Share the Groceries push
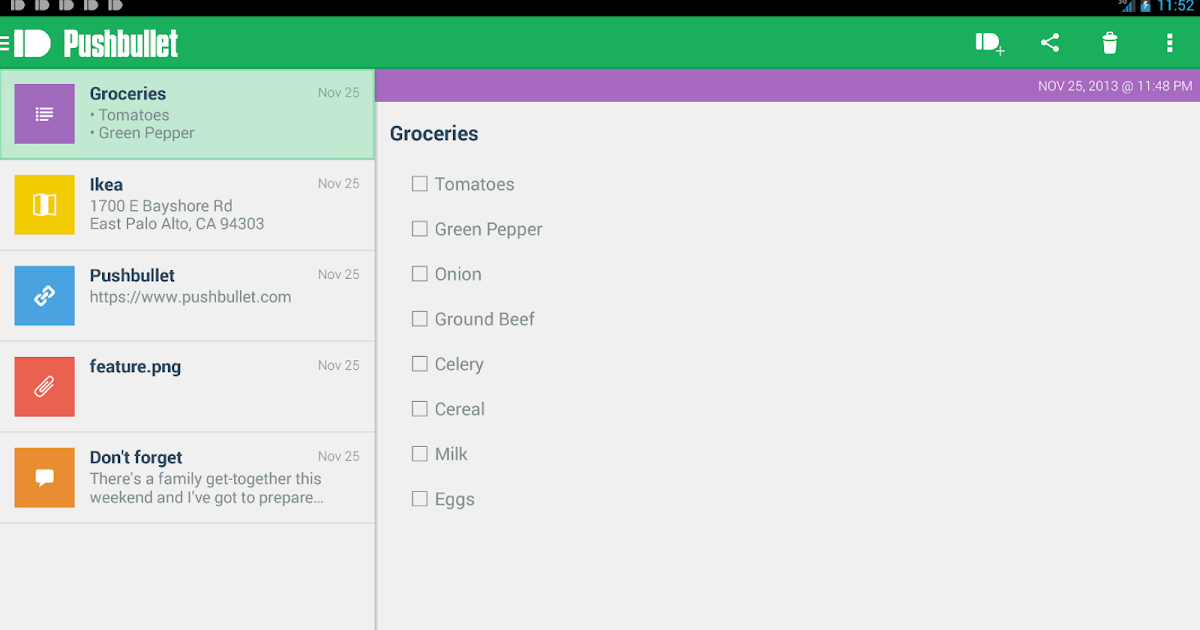This screenshot has width=1200, height=630. 1050,43
